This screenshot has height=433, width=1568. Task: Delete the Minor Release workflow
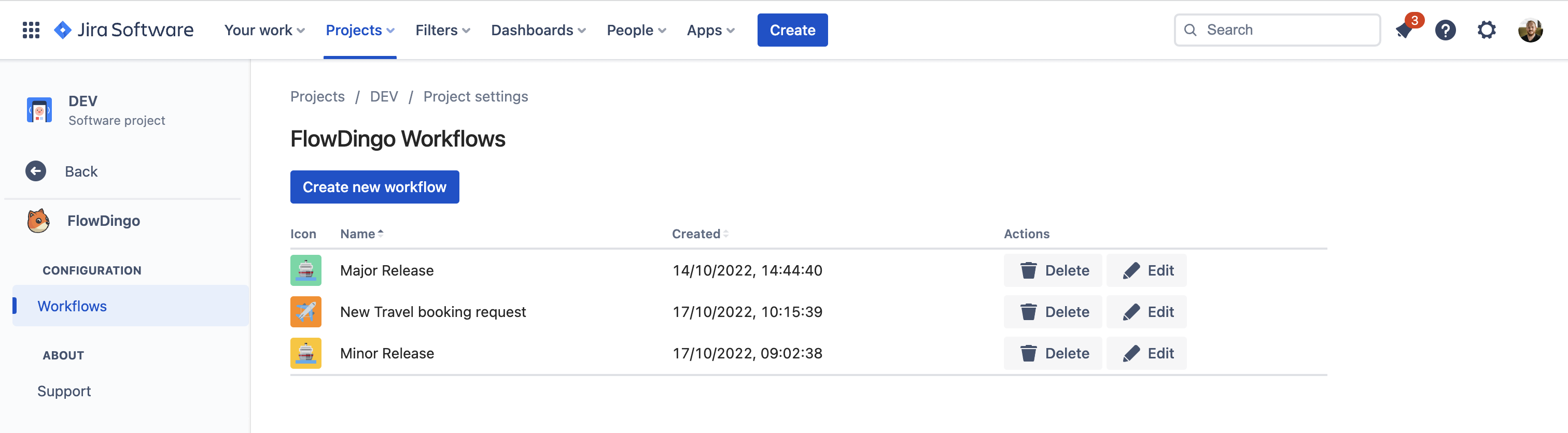[1053, 353]
